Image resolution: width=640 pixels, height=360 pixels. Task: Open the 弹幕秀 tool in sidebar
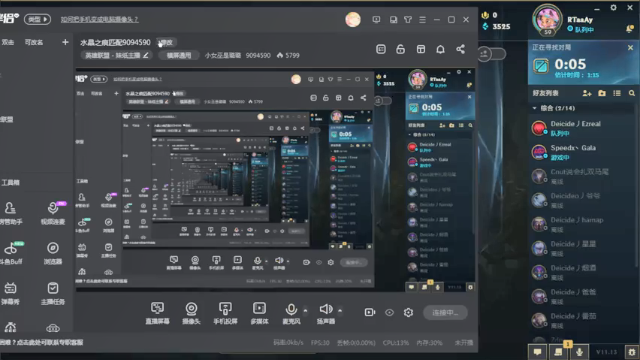pyautogui.click(x=10, y=293)
